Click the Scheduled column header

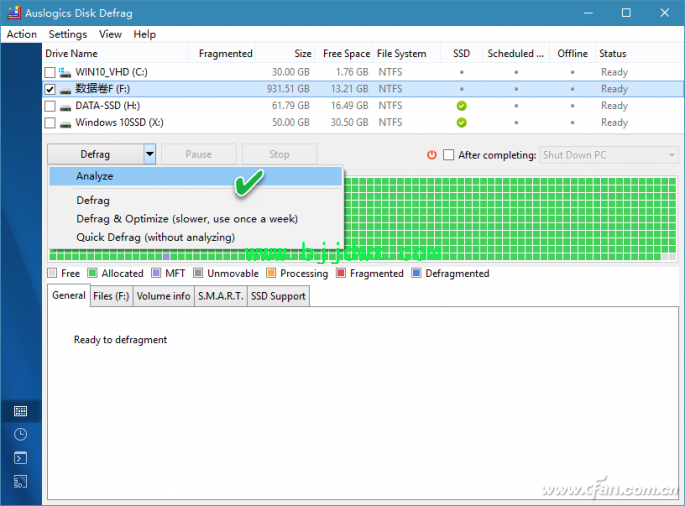[x=516, y=53]
